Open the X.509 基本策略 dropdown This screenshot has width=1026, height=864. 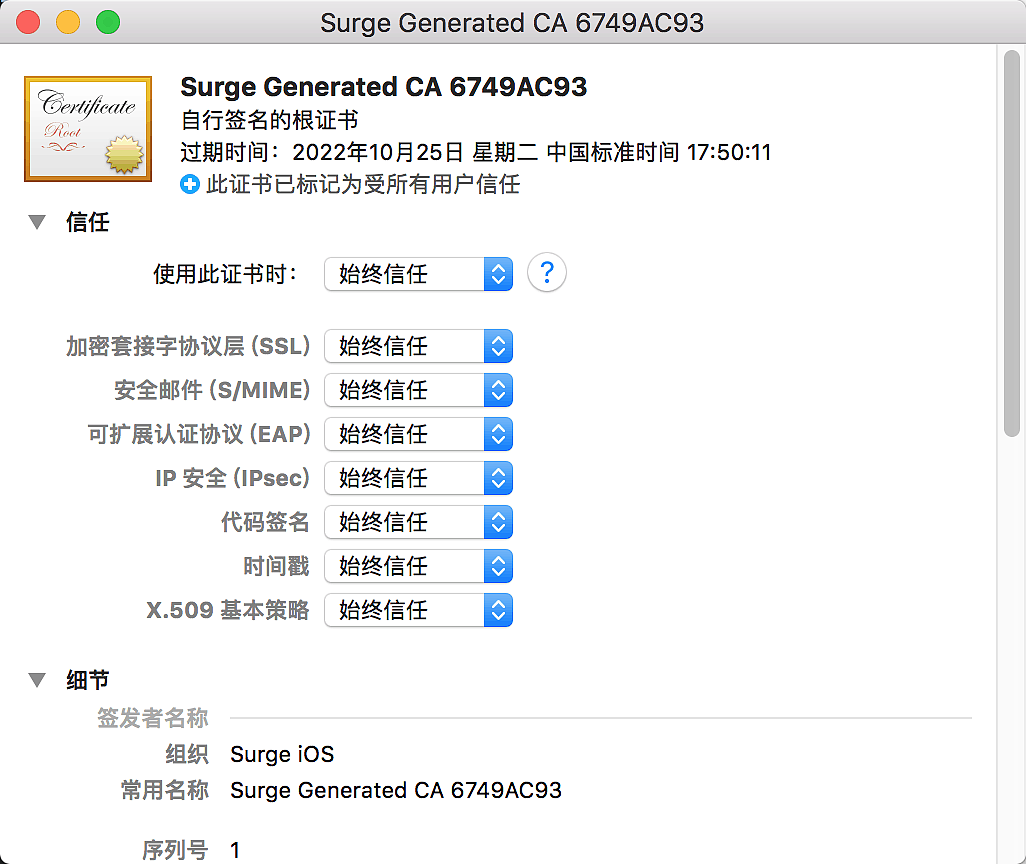pyautogui.click(x=418, y=610)
